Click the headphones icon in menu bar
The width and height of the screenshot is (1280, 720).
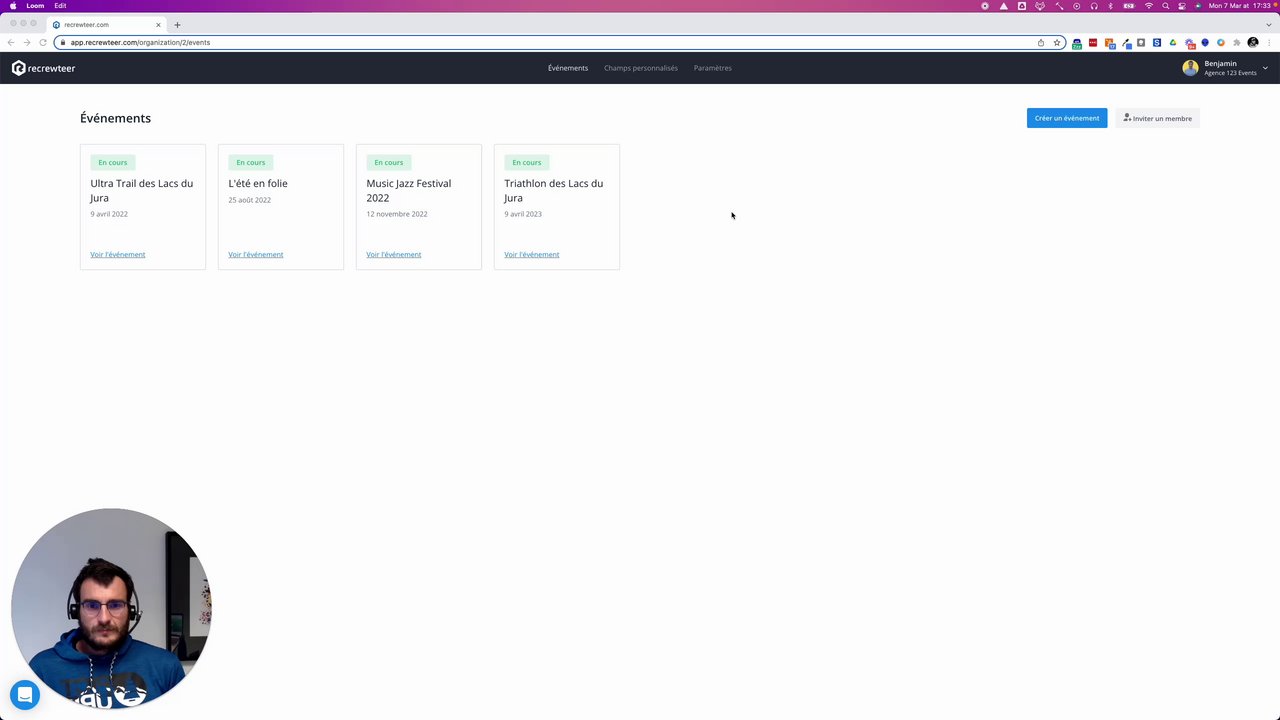(x=1094, y=6)
